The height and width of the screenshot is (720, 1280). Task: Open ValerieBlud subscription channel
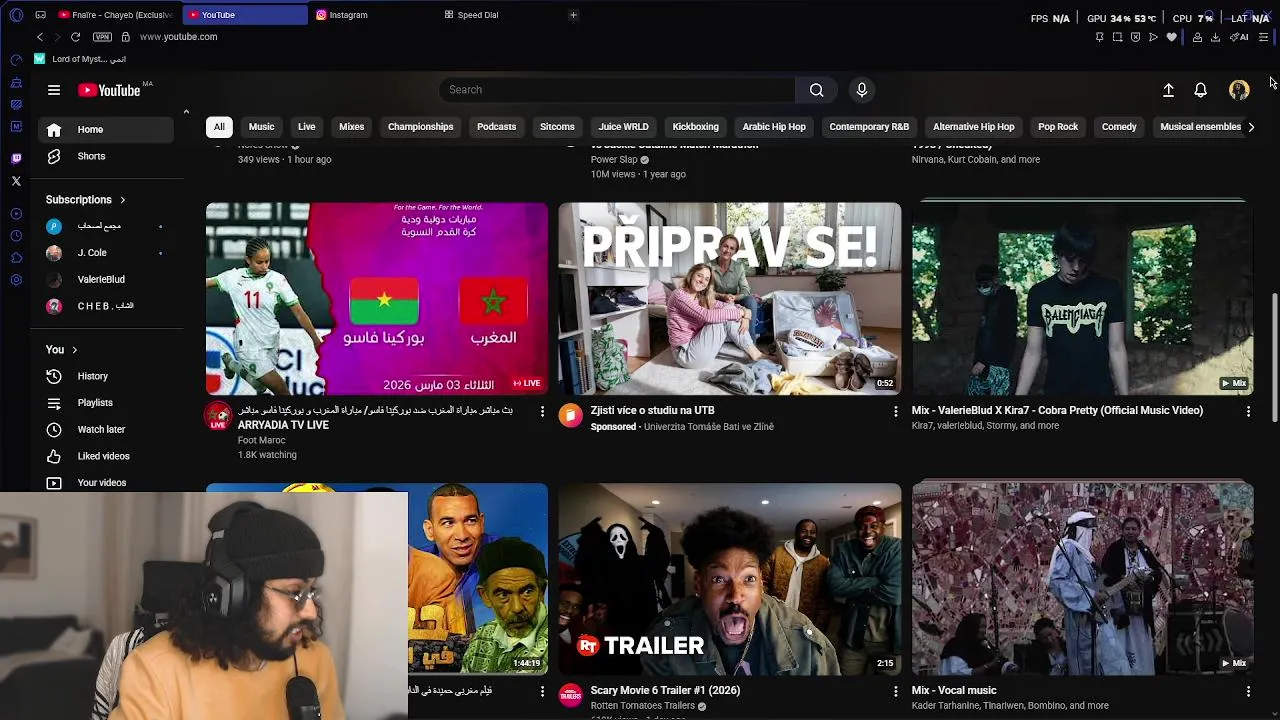click(106, 280)
